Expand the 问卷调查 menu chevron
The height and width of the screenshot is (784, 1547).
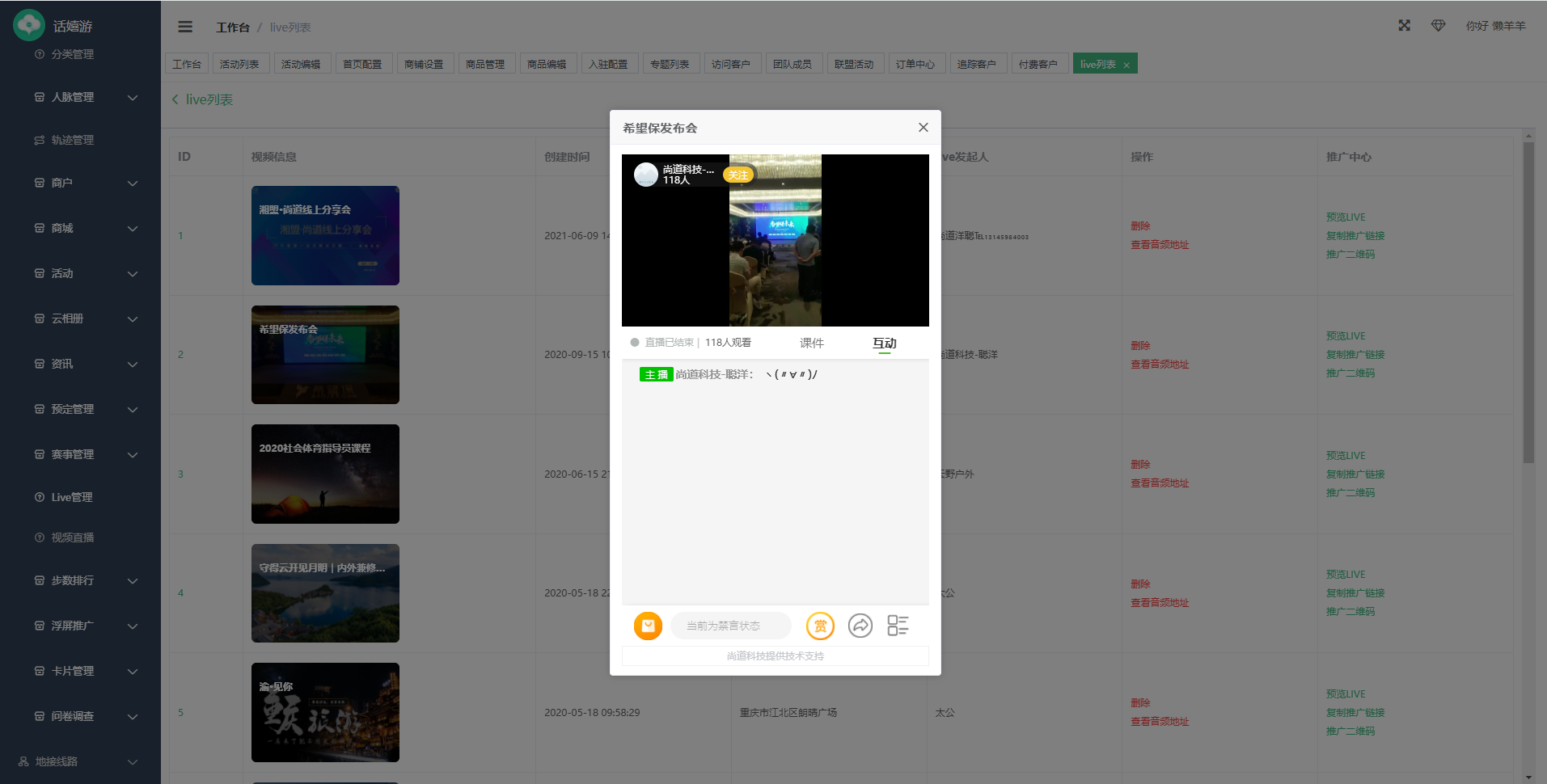coord(133,717)
